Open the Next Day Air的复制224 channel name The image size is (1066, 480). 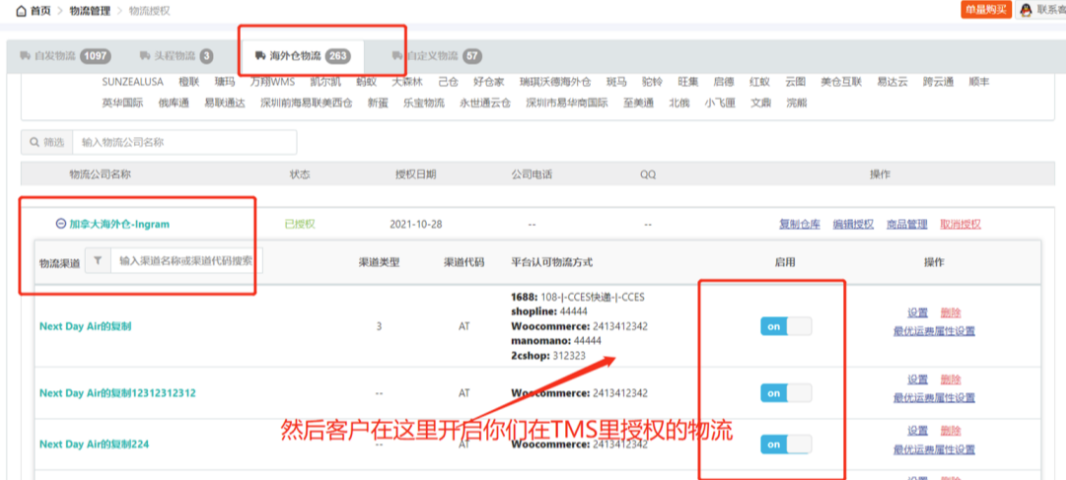[x=94, y=444]
